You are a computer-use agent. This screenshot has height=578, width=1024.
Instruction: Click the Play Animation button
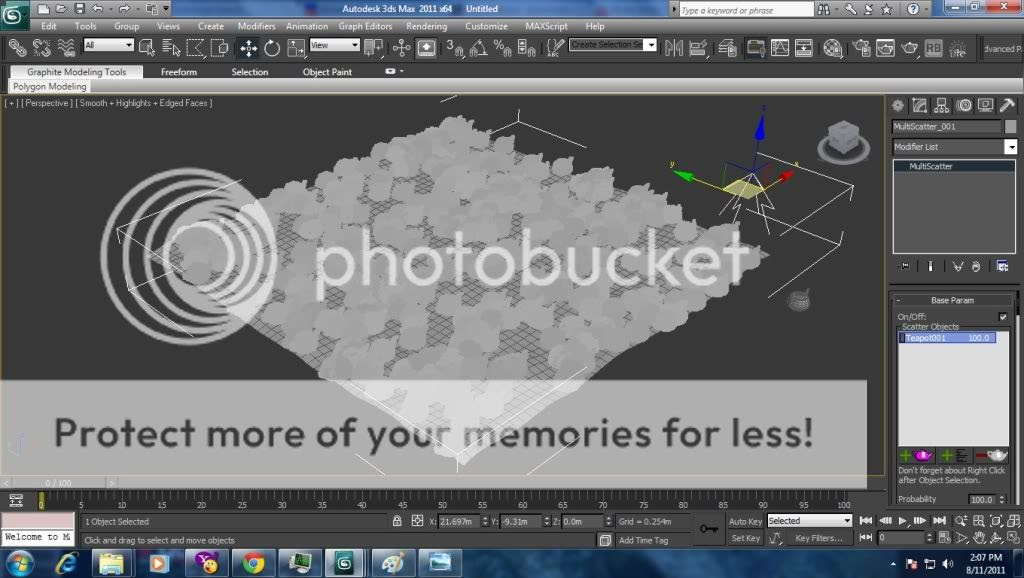(903, 521)
